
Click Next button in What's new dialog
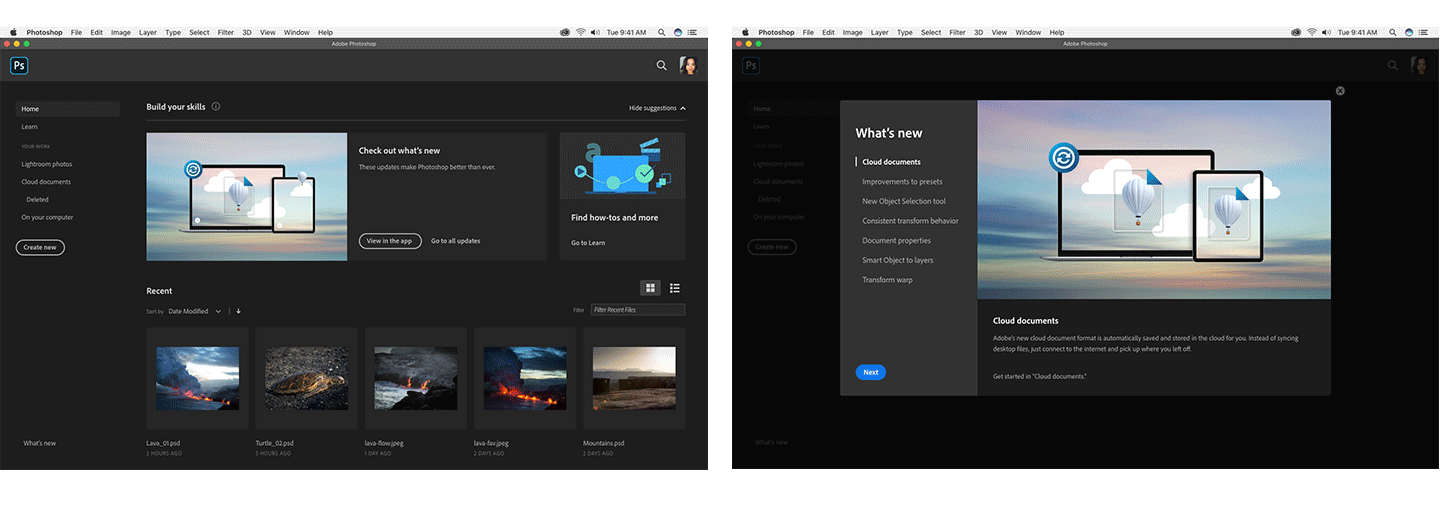(871, 372)
